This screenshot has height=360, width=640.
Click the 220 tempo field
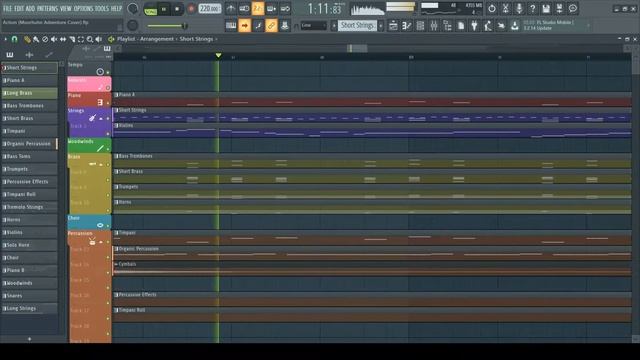pos(210,9)
